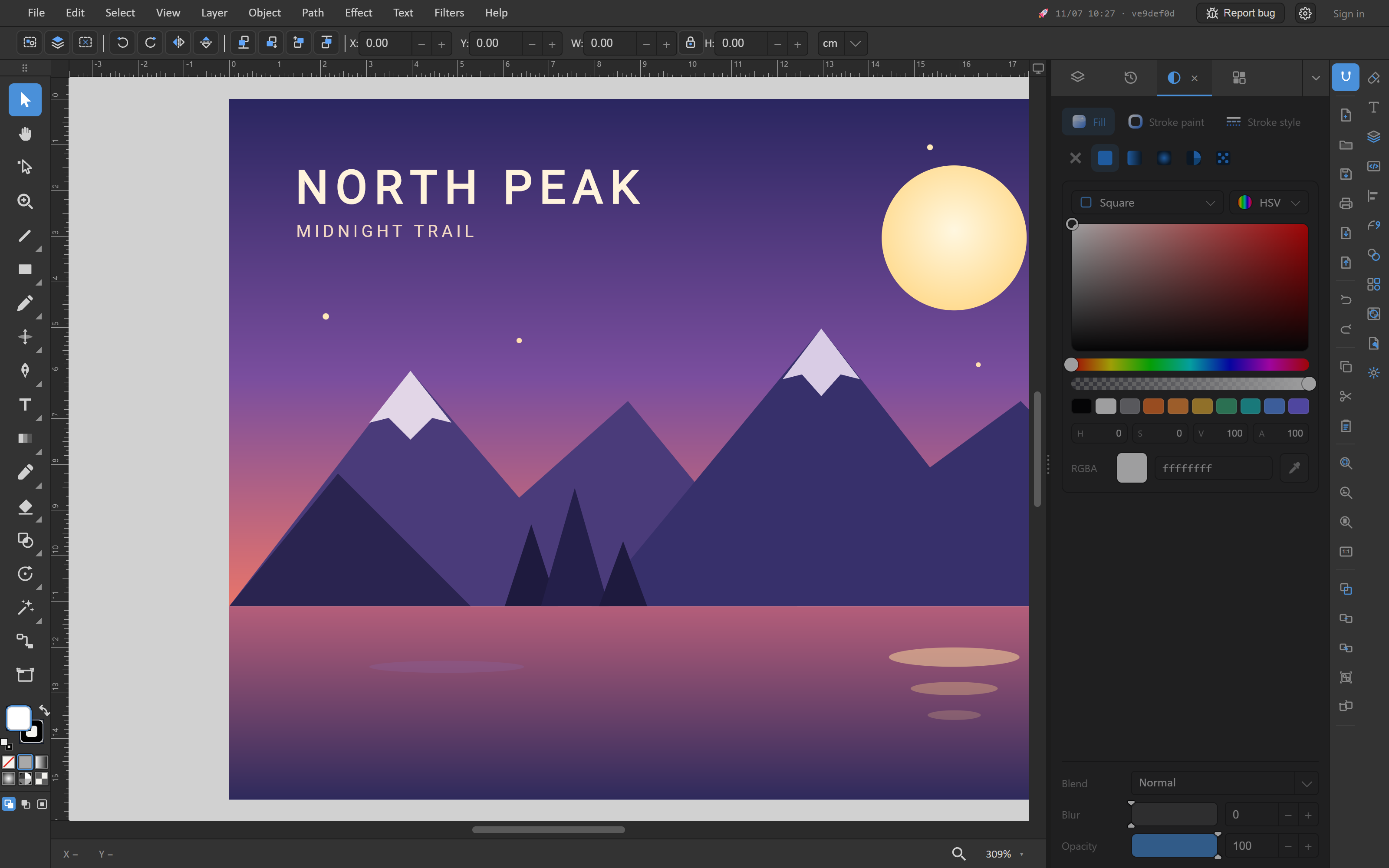Set No paint fill type
1389x868 pixels.
click(1075, 158)
